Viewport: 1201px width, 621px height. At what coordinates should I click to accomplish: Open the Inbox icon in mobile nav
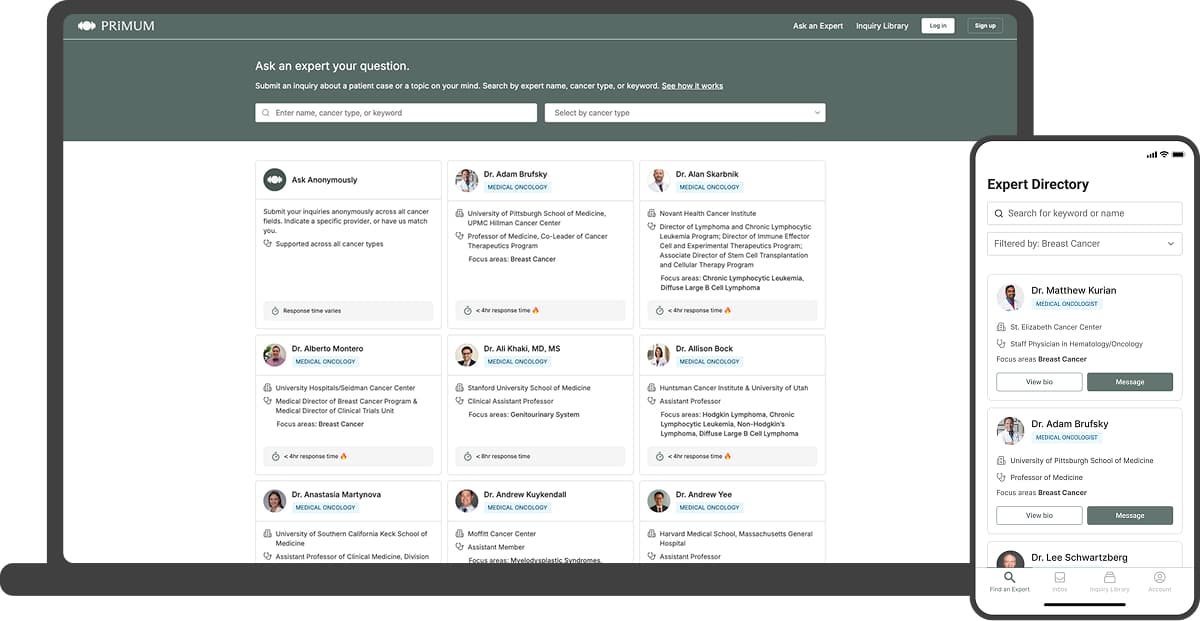pos(1059,576)
